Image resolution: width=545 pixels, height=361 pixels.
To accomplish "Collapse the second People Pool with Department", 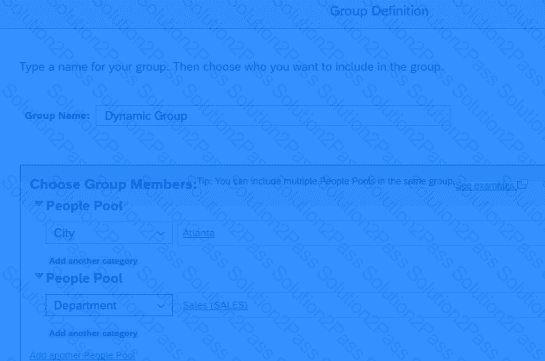I will [x=39, y=277].
